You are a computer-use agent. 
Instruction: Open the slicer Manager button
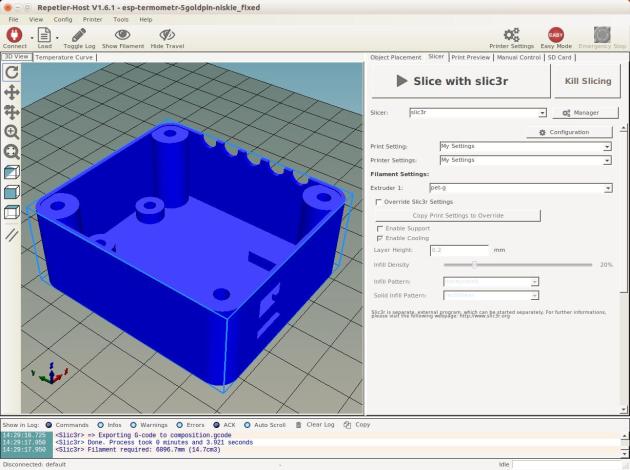tap(585, 113)
